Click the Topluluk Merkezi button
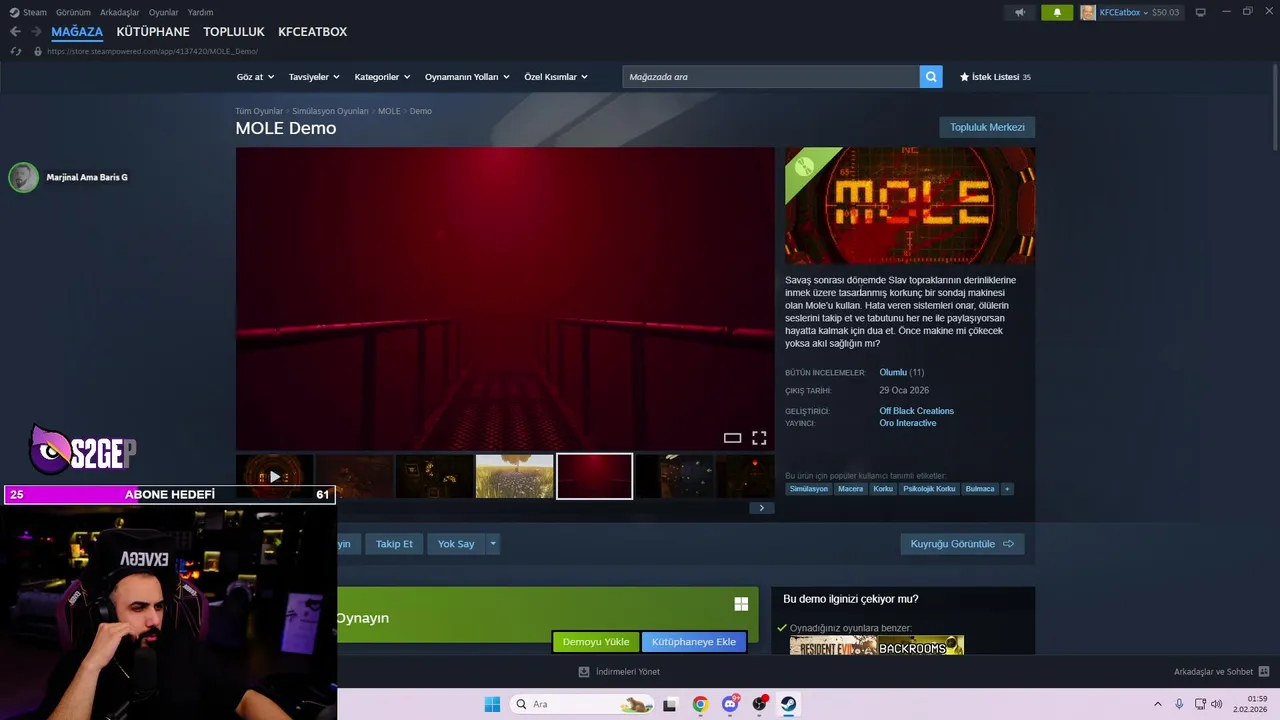This screenshot has height=720, width=1280. click(x=987, y=127)
